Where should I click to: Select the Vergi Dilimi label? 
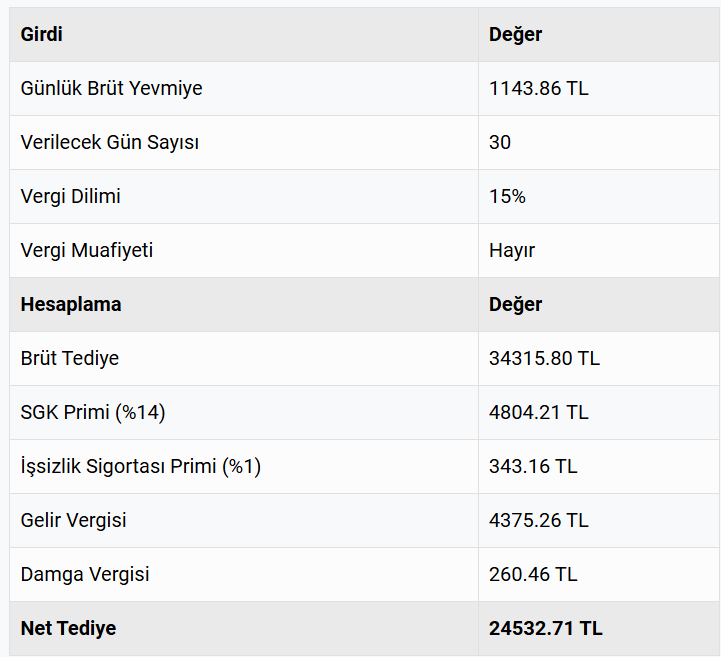[x=70, y=196]
